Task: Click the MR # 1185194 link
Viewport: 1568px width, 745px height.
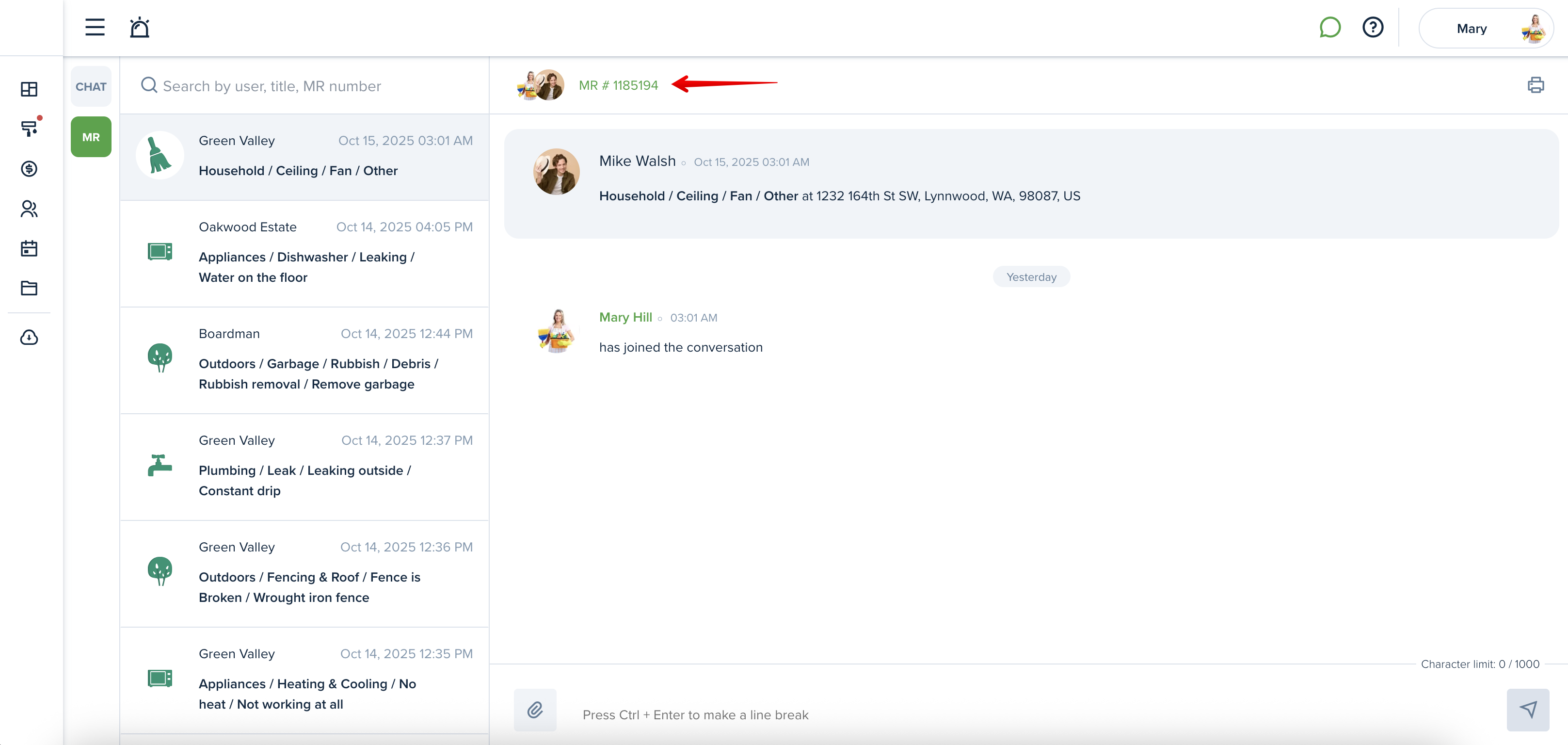Action: 618,85
